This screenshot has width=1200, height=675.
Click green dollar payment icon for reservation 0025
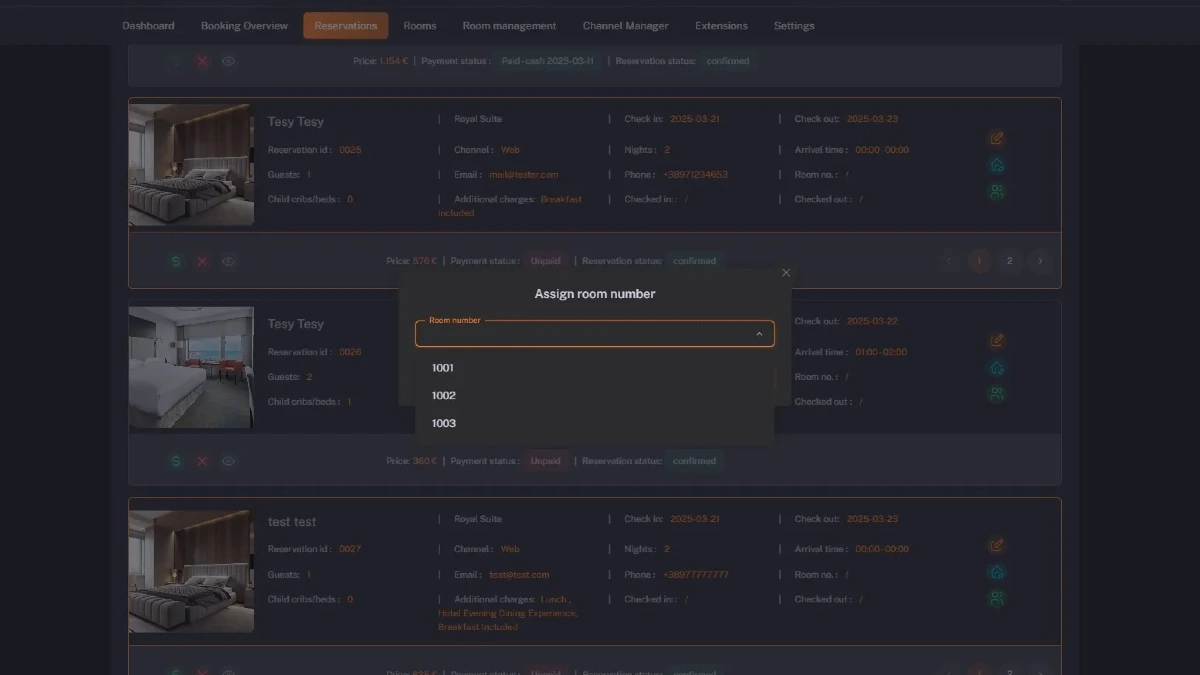pyautogui.click(x=176, y=261)
